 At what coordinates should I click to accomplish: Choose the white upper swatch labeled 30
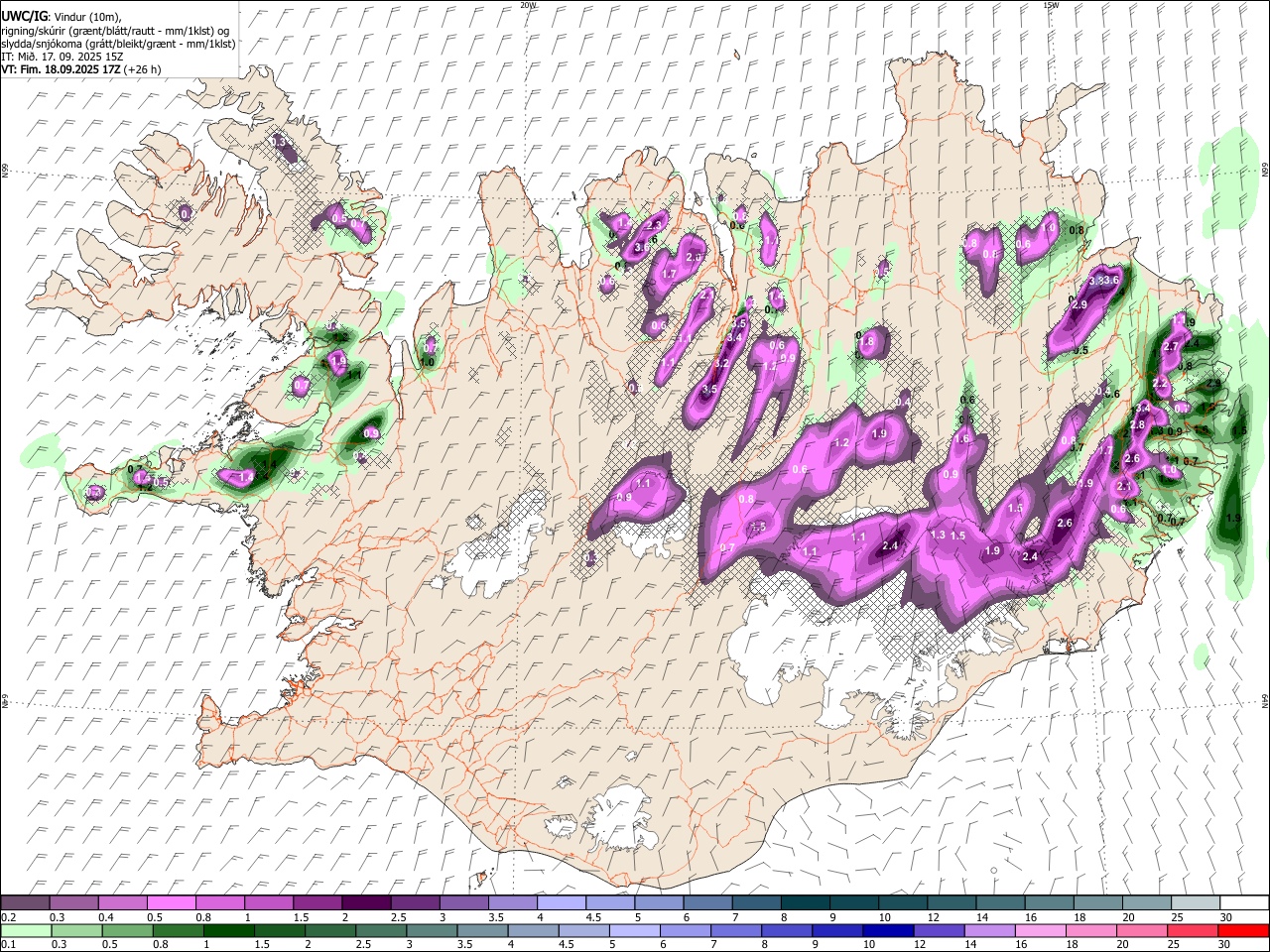tap(1244, 902)
